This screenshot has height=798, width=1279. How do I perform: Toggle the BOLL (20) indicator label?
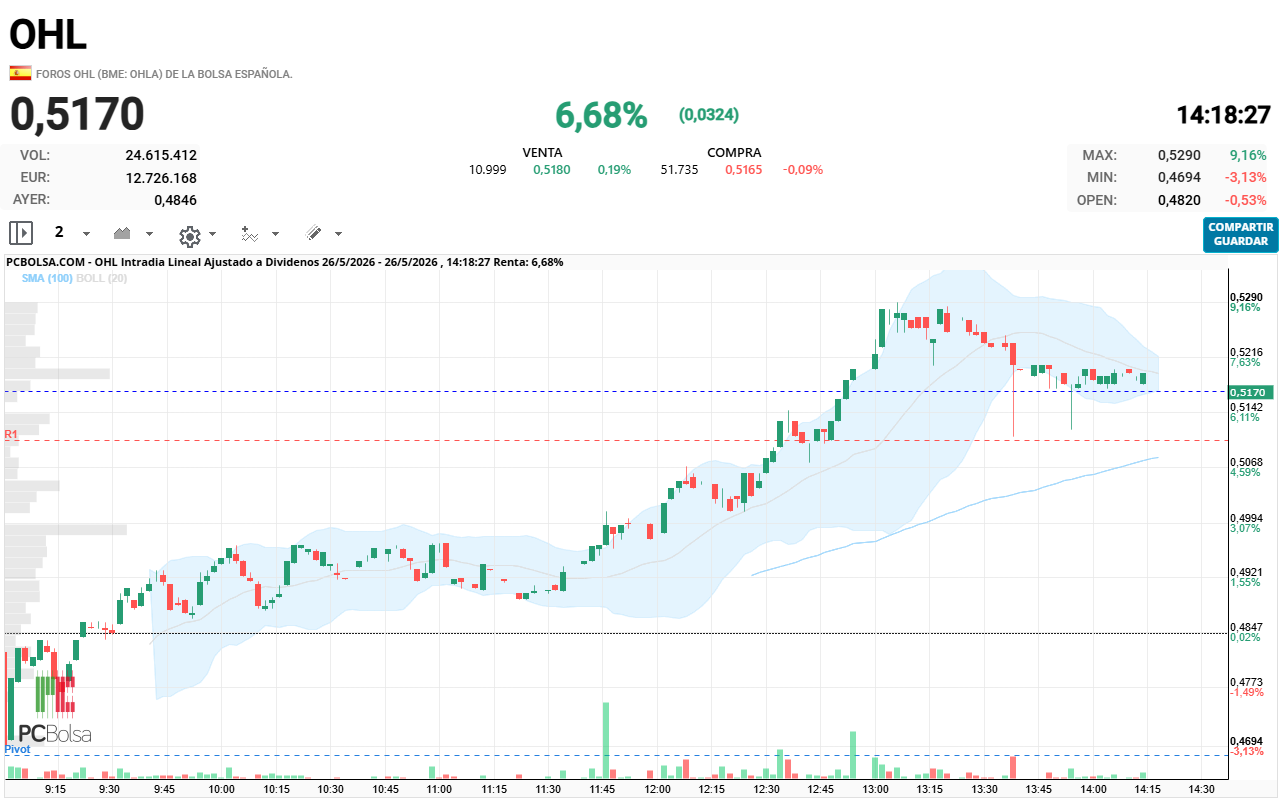(102, 277)
